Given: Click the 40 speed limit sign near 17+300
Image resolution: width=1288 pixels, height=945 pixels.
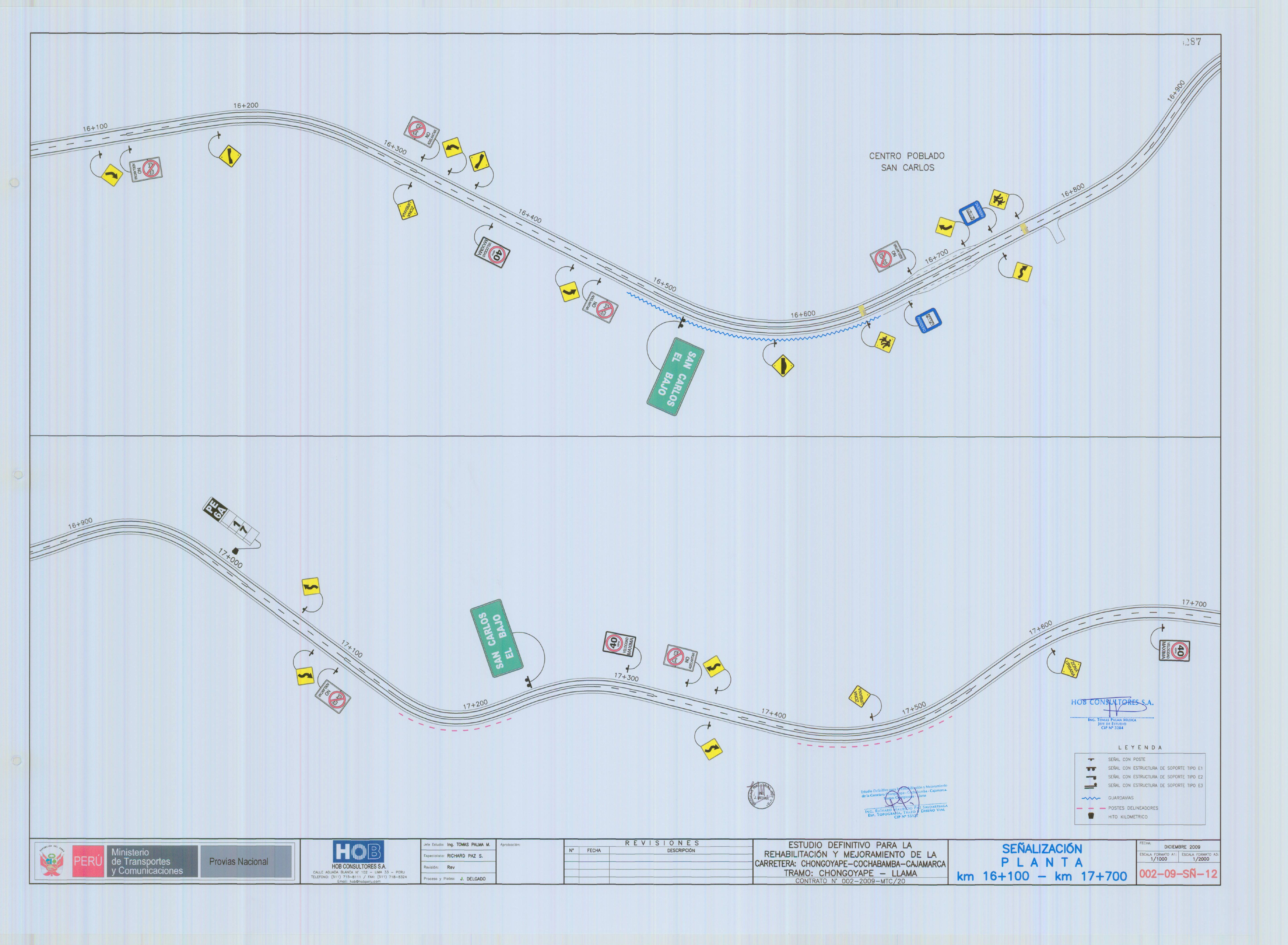Looking at the screenshot, I should (620, 644).
